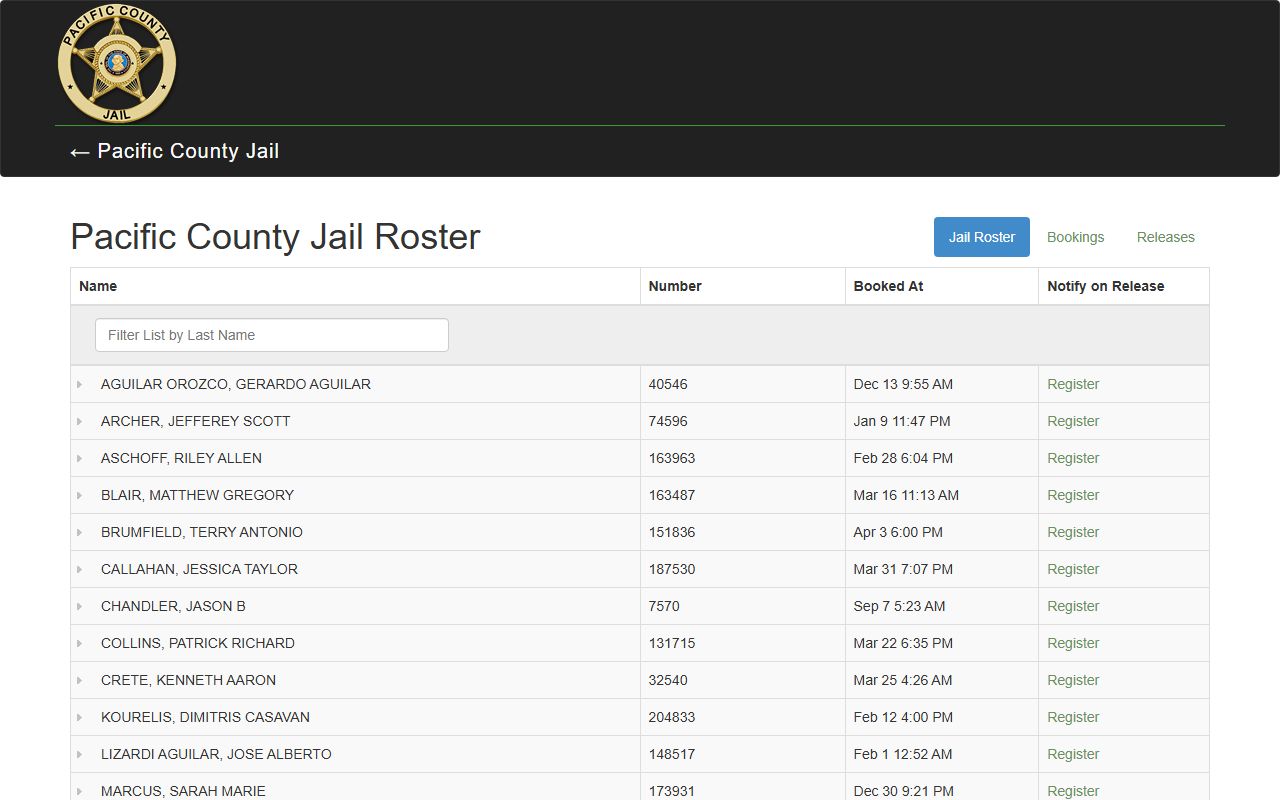
Task: Click Register link for KOURELIS, DIMITRIS CASAVAN
Action: coord(1072,717)
